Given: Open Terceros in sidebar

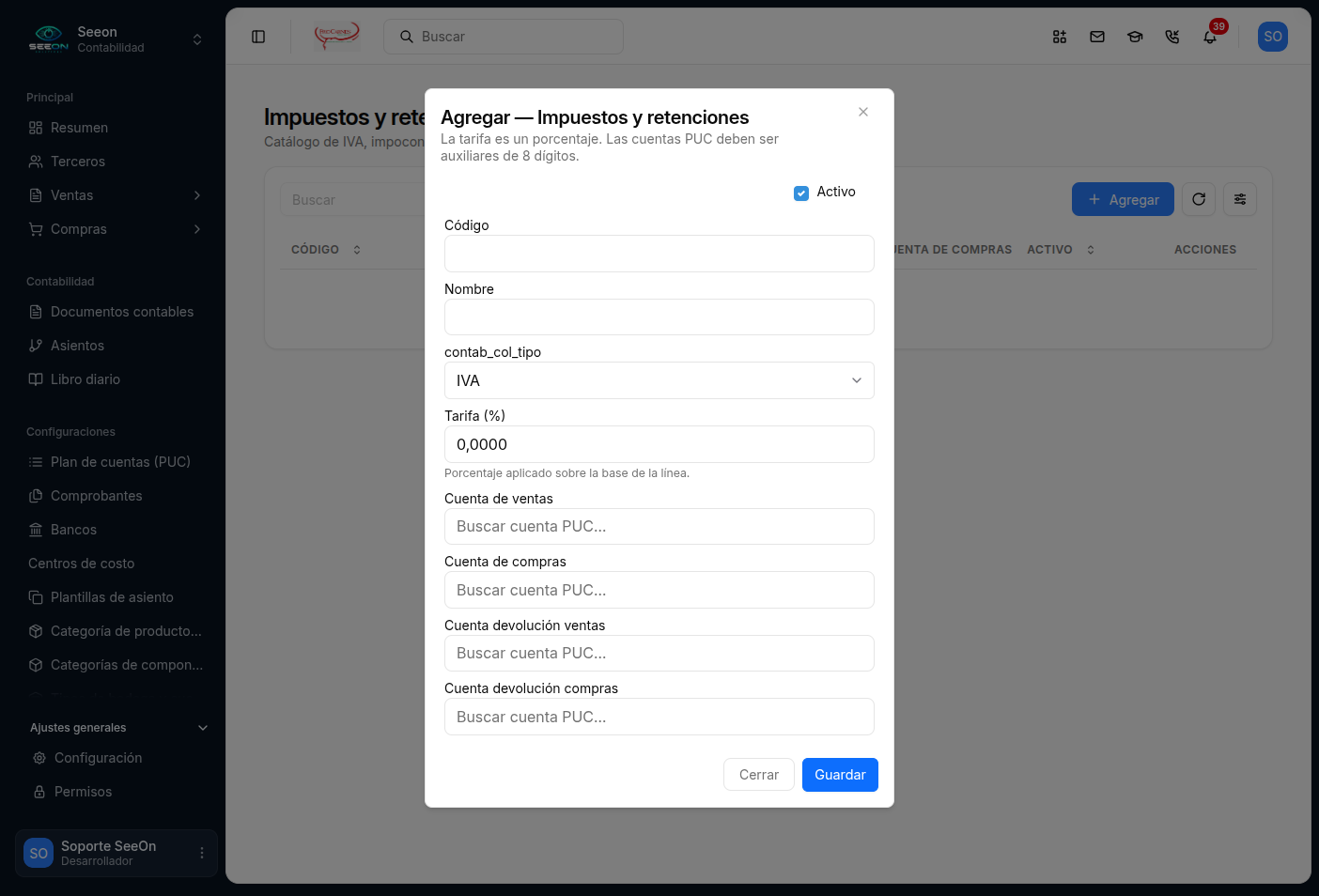Looking at the screenshot, I should point(116,162).
